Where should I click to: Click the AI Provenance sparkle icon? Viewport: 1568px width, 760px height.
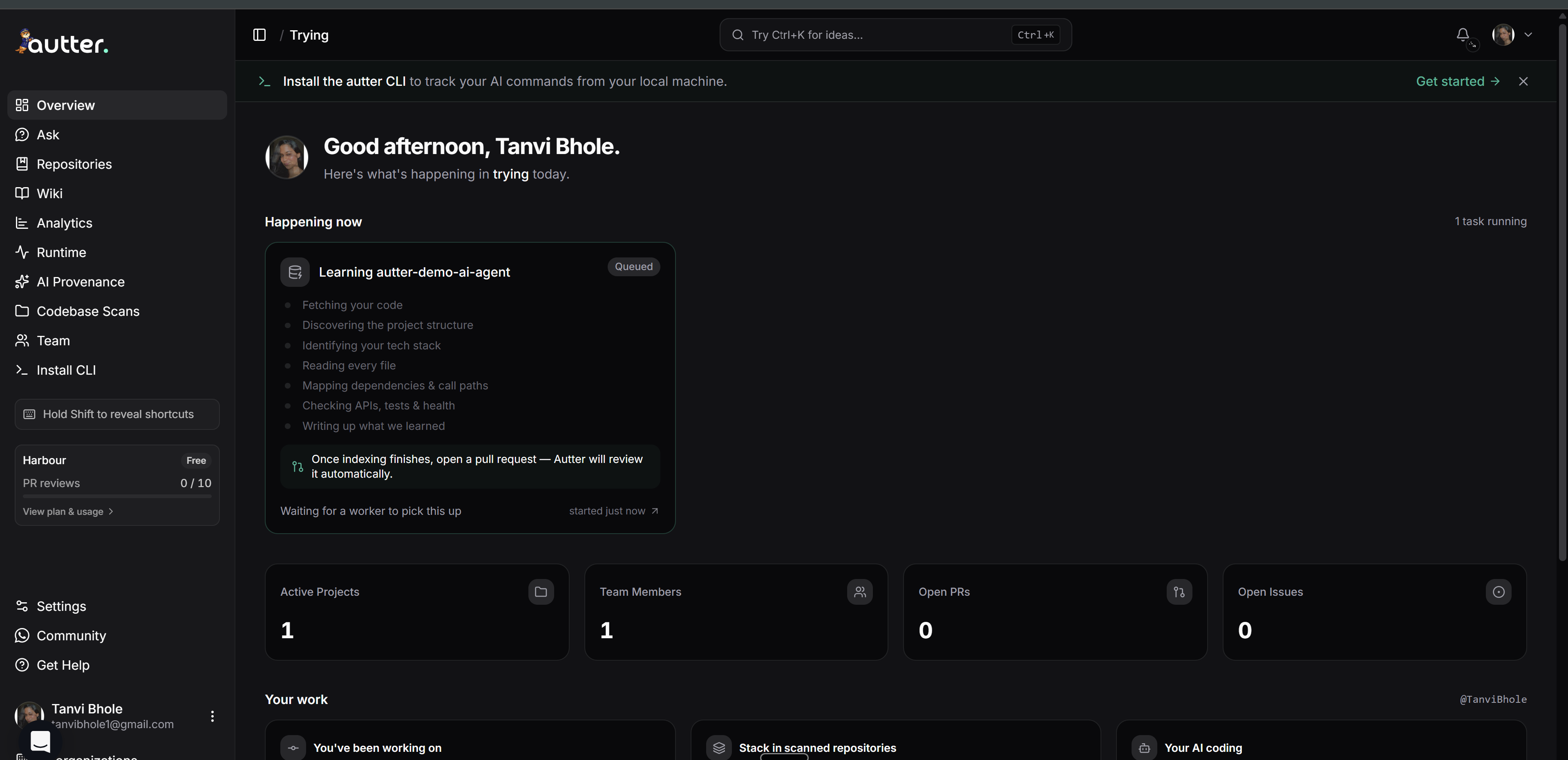pos(22,282)
